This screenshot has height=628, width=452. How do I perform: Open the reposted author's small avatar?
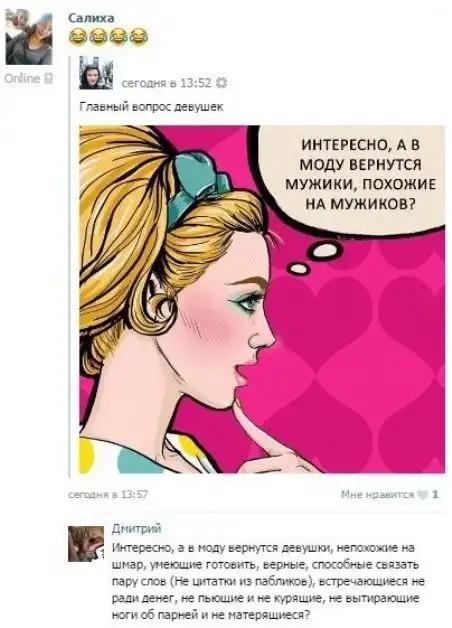click(x=96, y=72)
